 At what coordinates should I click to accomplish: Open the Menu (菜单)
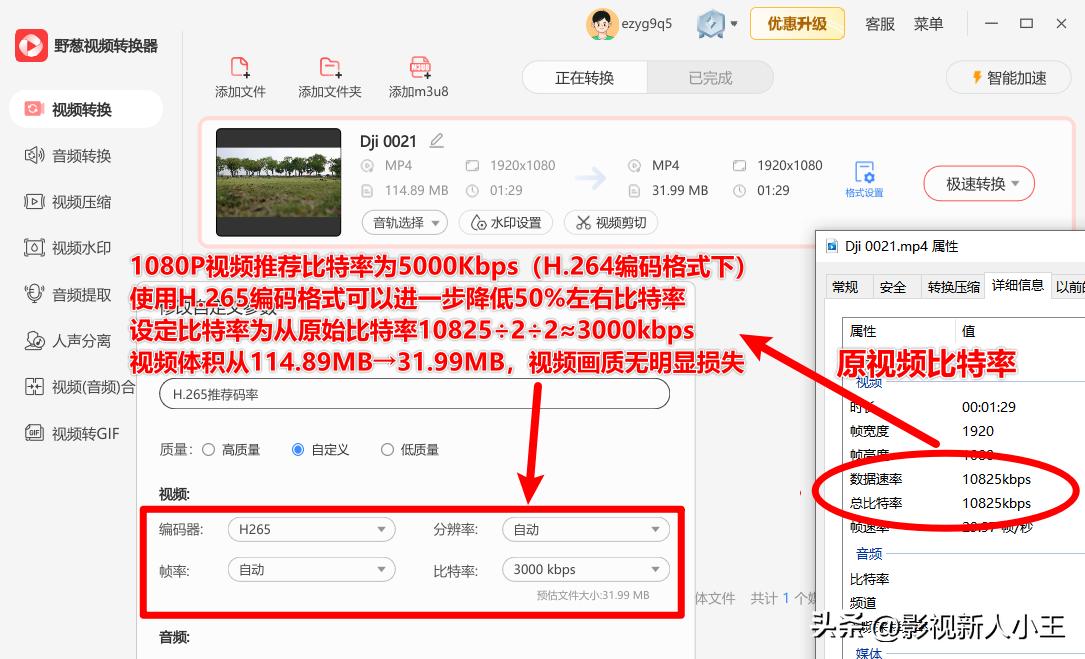929,24
